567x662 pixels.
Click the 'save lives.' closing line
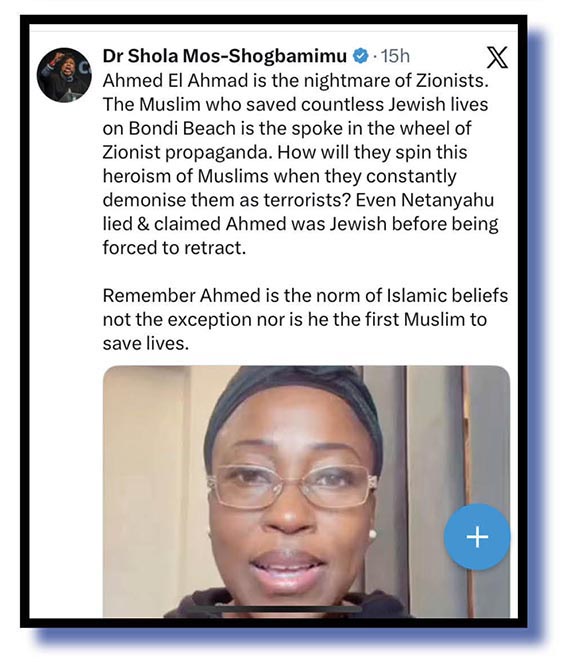146,343
